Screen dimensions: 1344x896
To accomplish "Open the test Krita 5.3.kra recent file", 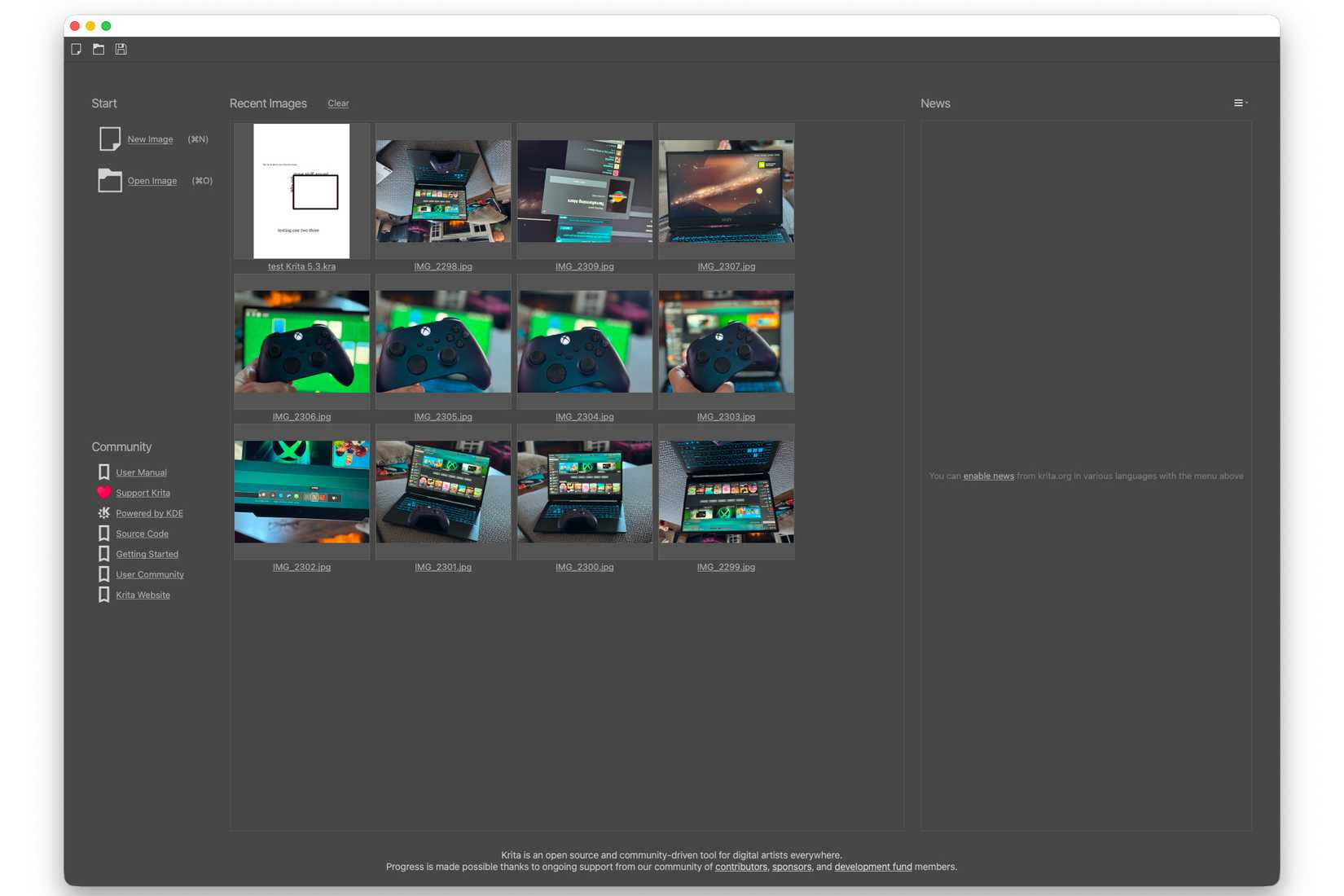I will point(301,191).
